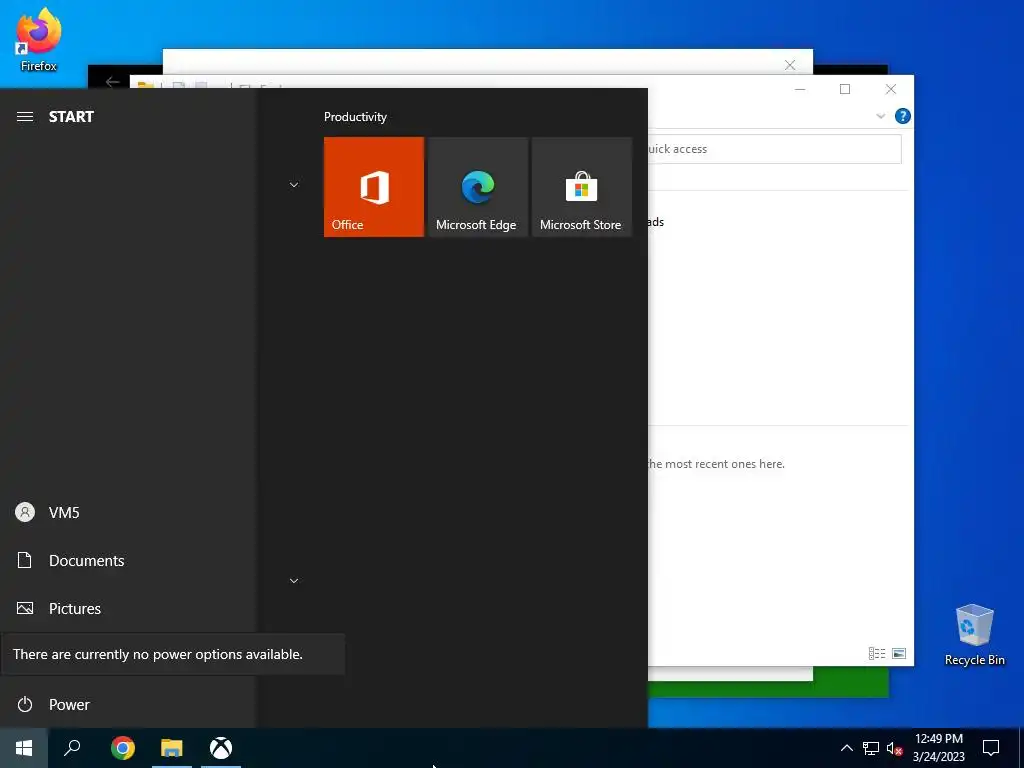Show hidden system tray icons
Image resolution: width=1024 pixels, height=768 pixels.
click(846, 748)
